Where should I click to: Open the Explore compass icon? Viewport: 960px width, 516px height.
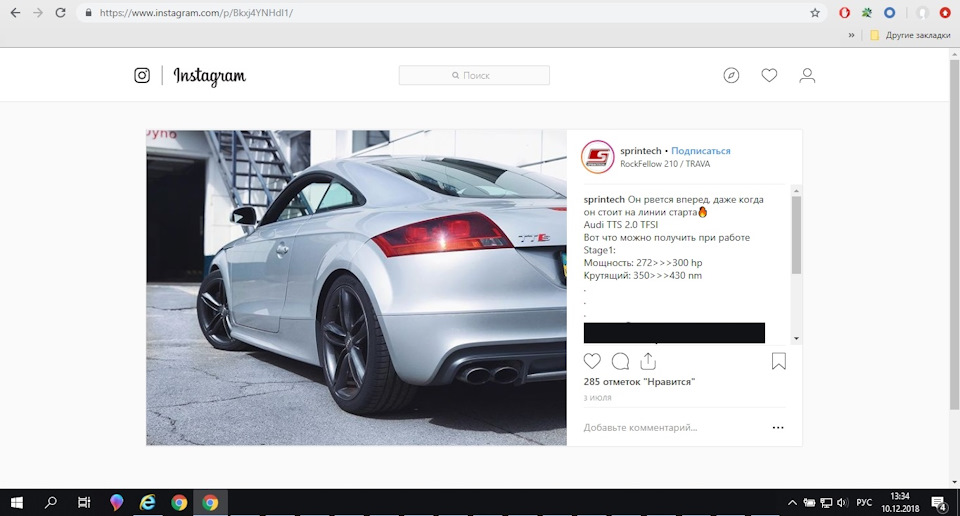(731, 75)
